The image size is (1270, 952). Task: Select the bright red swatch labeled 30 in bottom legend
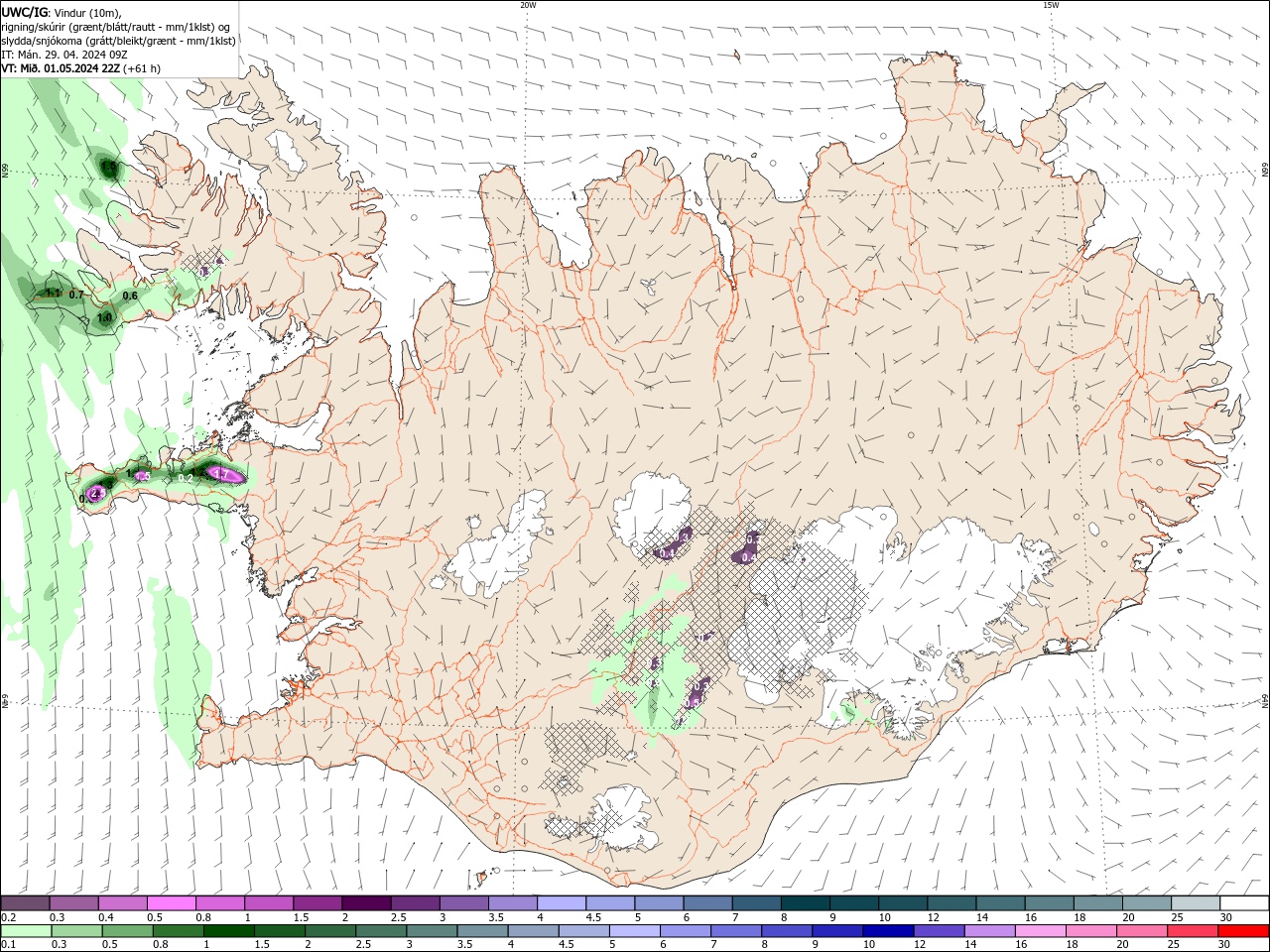point(1243,931)
